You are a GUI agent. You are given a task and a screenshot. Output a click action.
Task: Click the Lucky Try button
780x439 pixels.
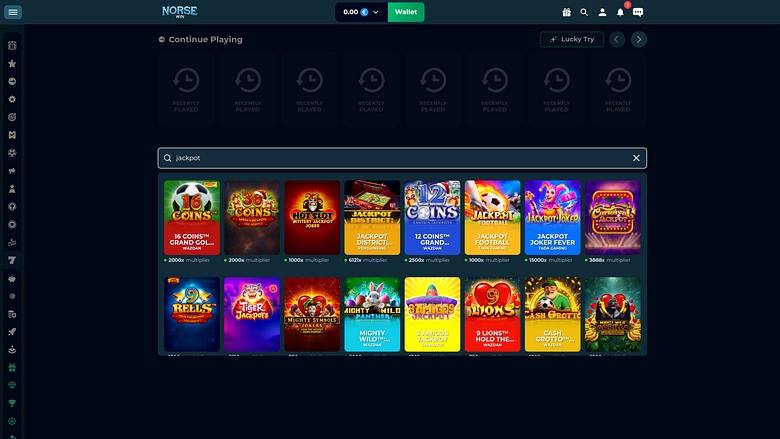tap(572, 39)
